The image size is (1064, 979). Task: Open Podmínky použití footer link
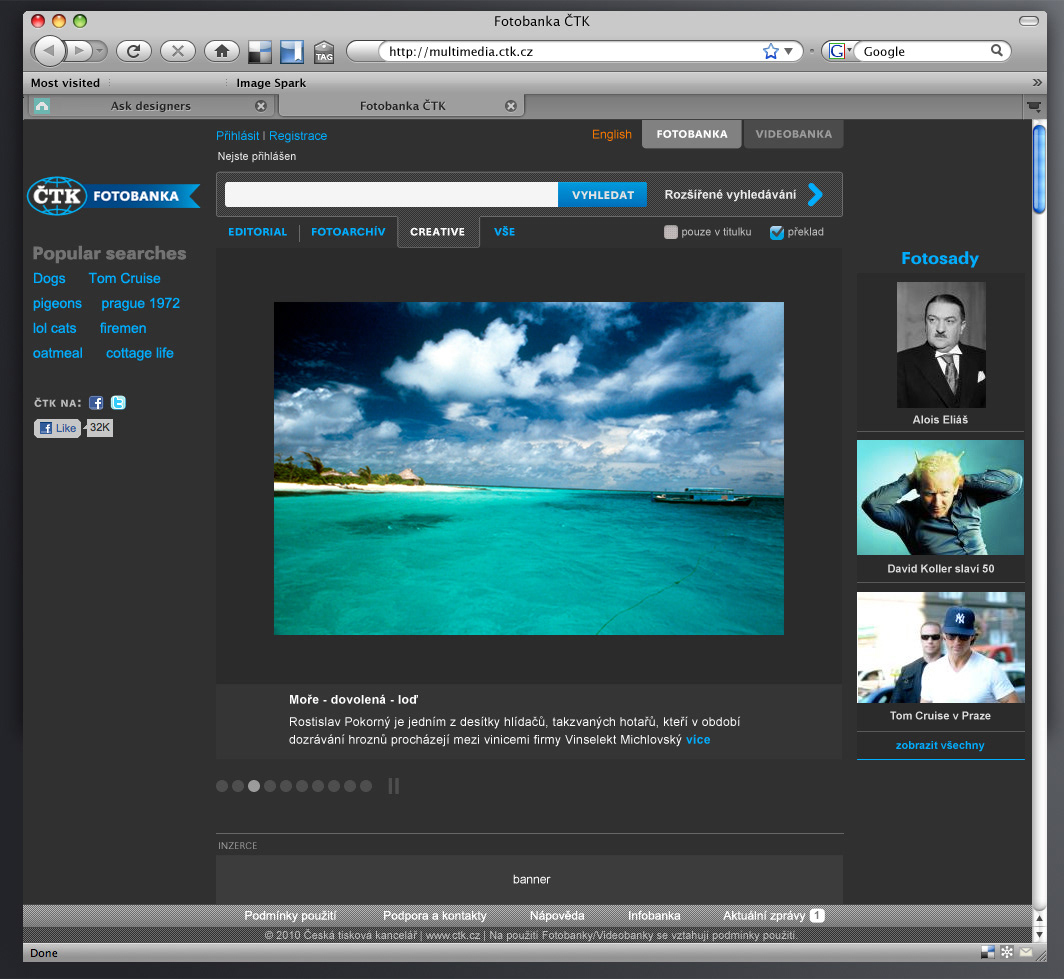click(x=290, y=915)
